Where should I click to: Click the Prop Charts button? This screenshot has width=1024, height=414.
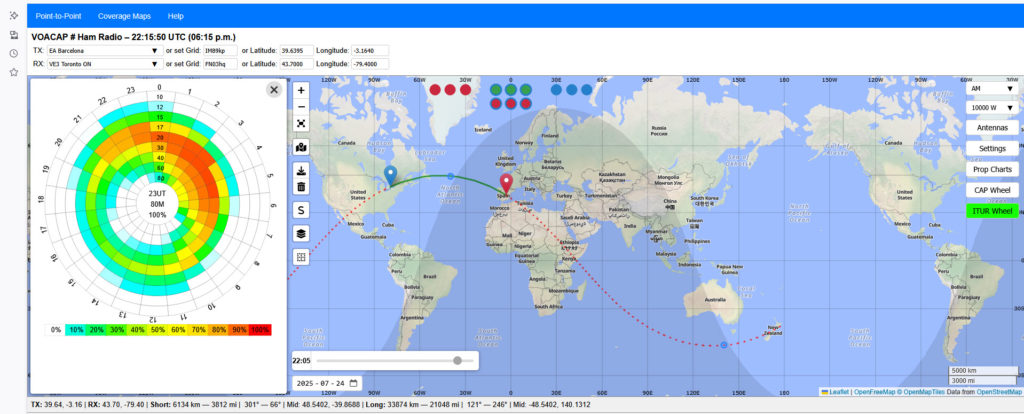tap(992, 169)
